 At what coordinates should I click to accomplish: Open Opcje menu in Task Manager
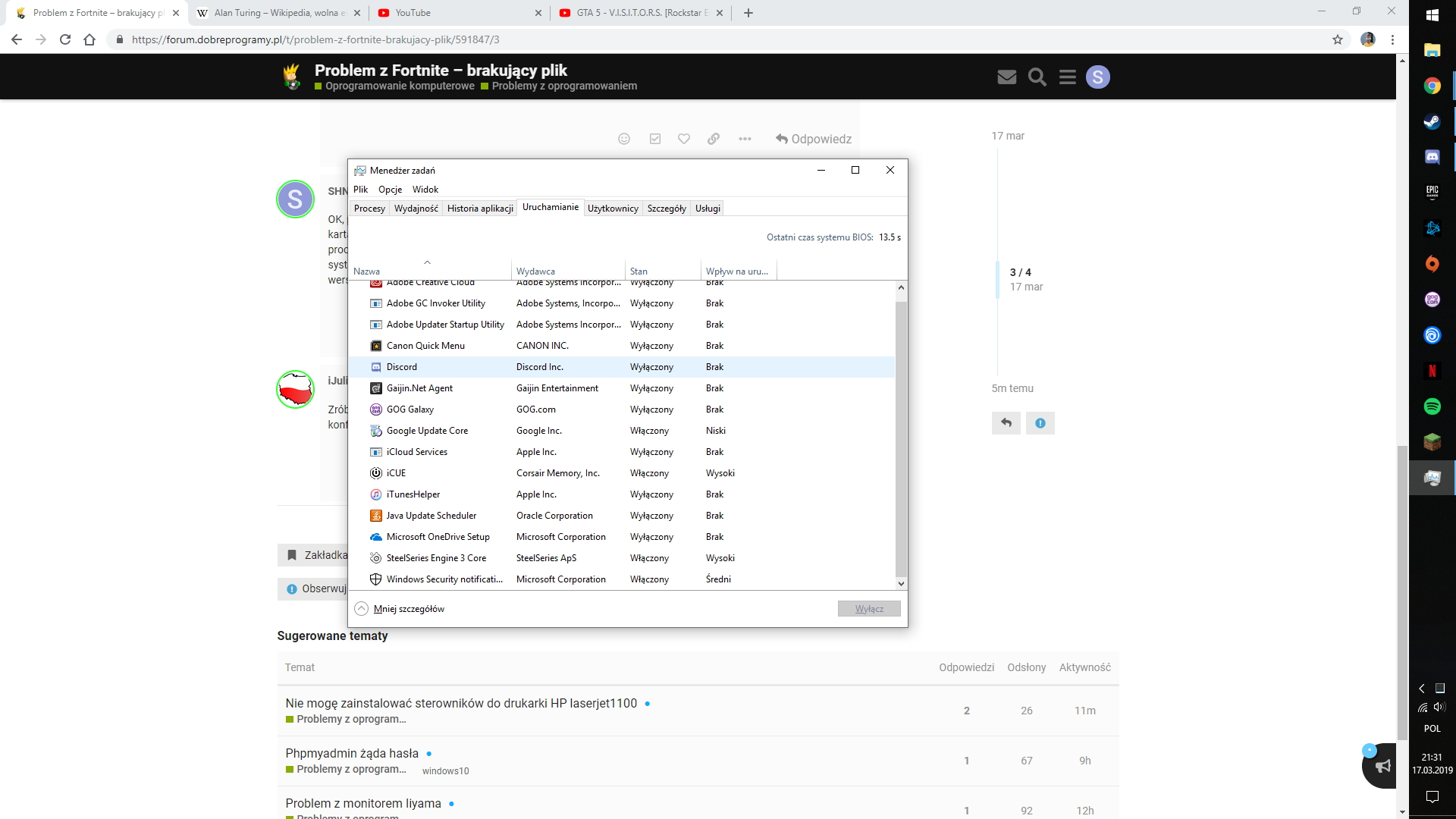coord(391,190)
